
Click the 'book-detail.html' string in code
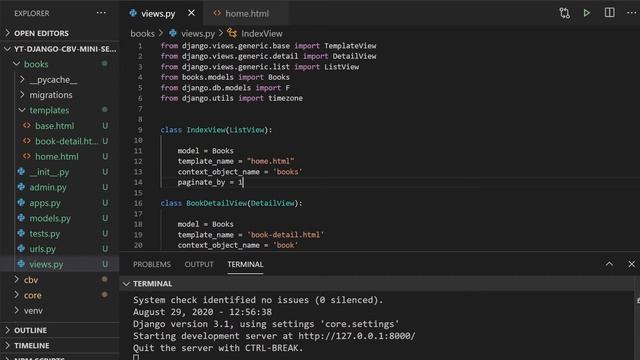285,235
